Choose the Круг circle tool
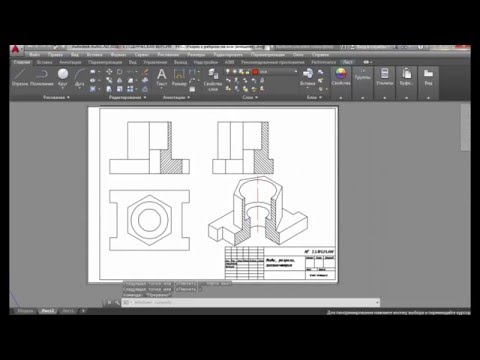The width and height of the screenshot is (480, 360). tap(63, 77)
